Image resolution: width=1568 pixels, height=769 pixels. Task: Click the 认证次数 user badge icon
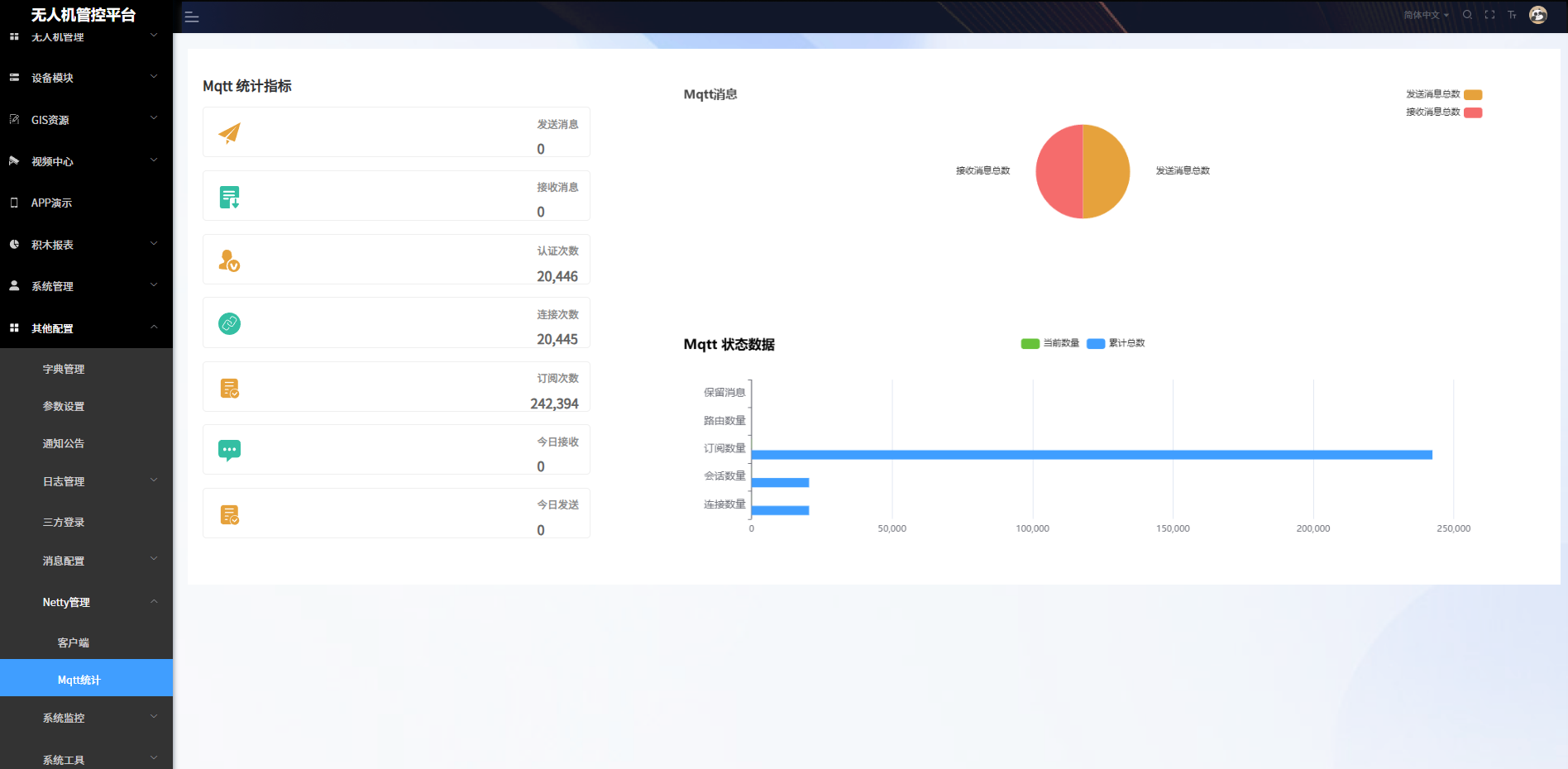[x=229, y=260]
